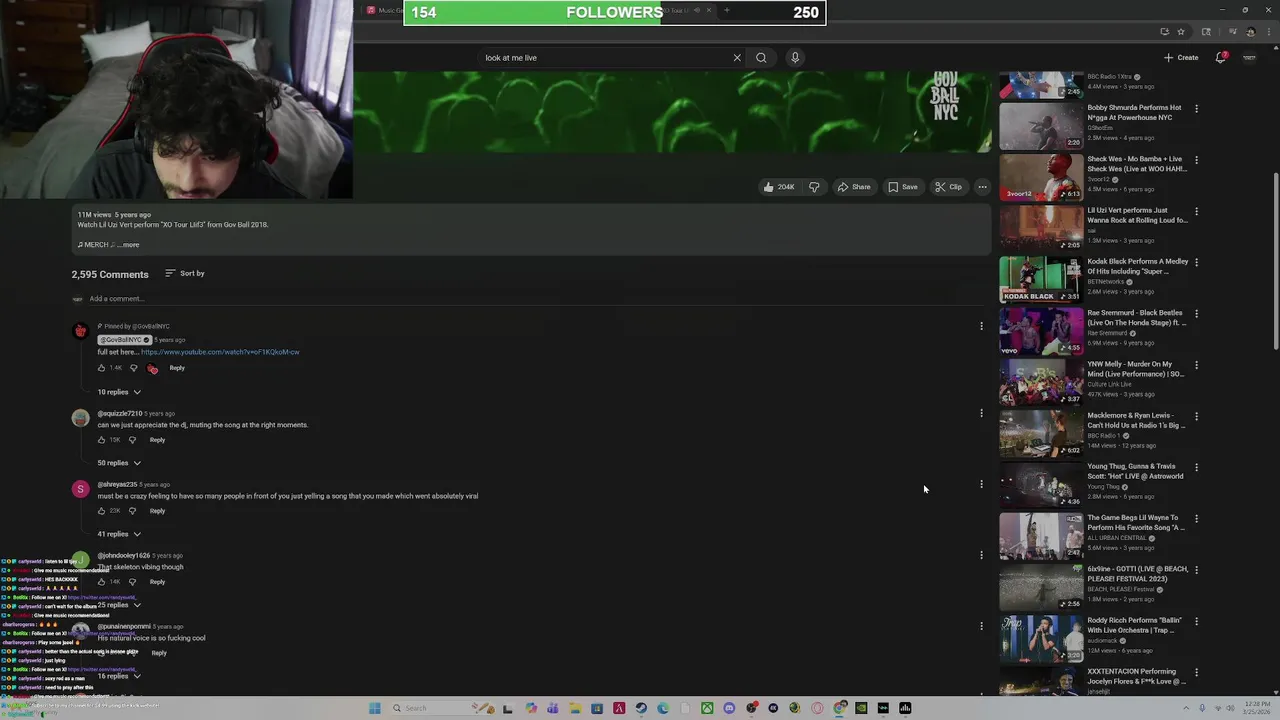1280x720 pixels.
Task: Open the @squizzle7210 profile avatar
Action: point(80,418)
